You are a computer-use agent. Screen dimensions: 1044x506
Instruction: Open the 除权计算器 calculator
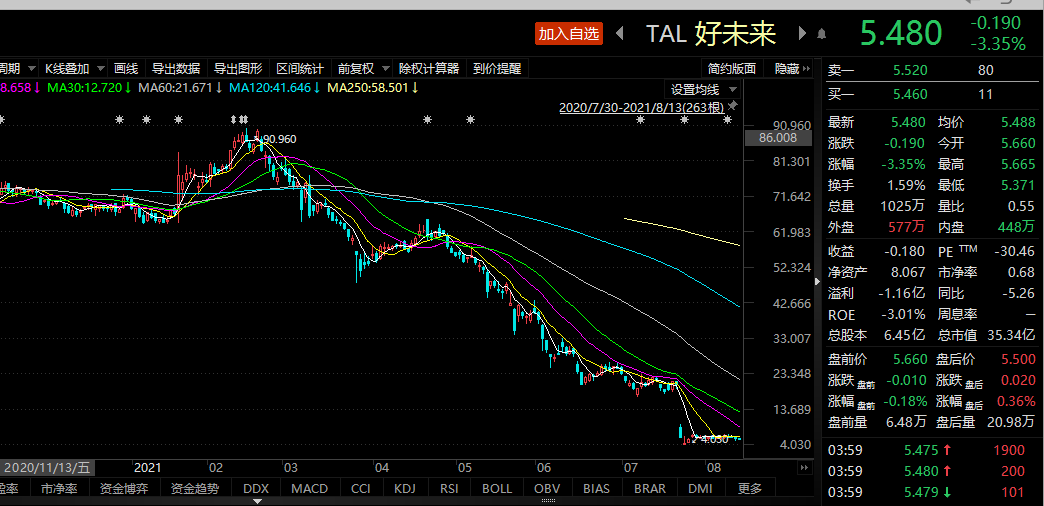pyautogui.click(x=429, y=69)
